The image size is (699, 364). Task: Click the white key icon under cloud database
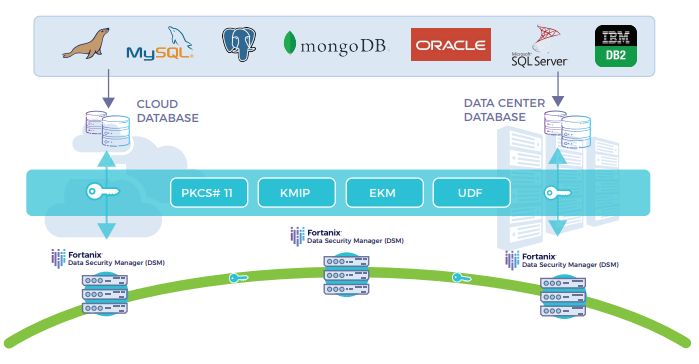click(x=103, y=192)
